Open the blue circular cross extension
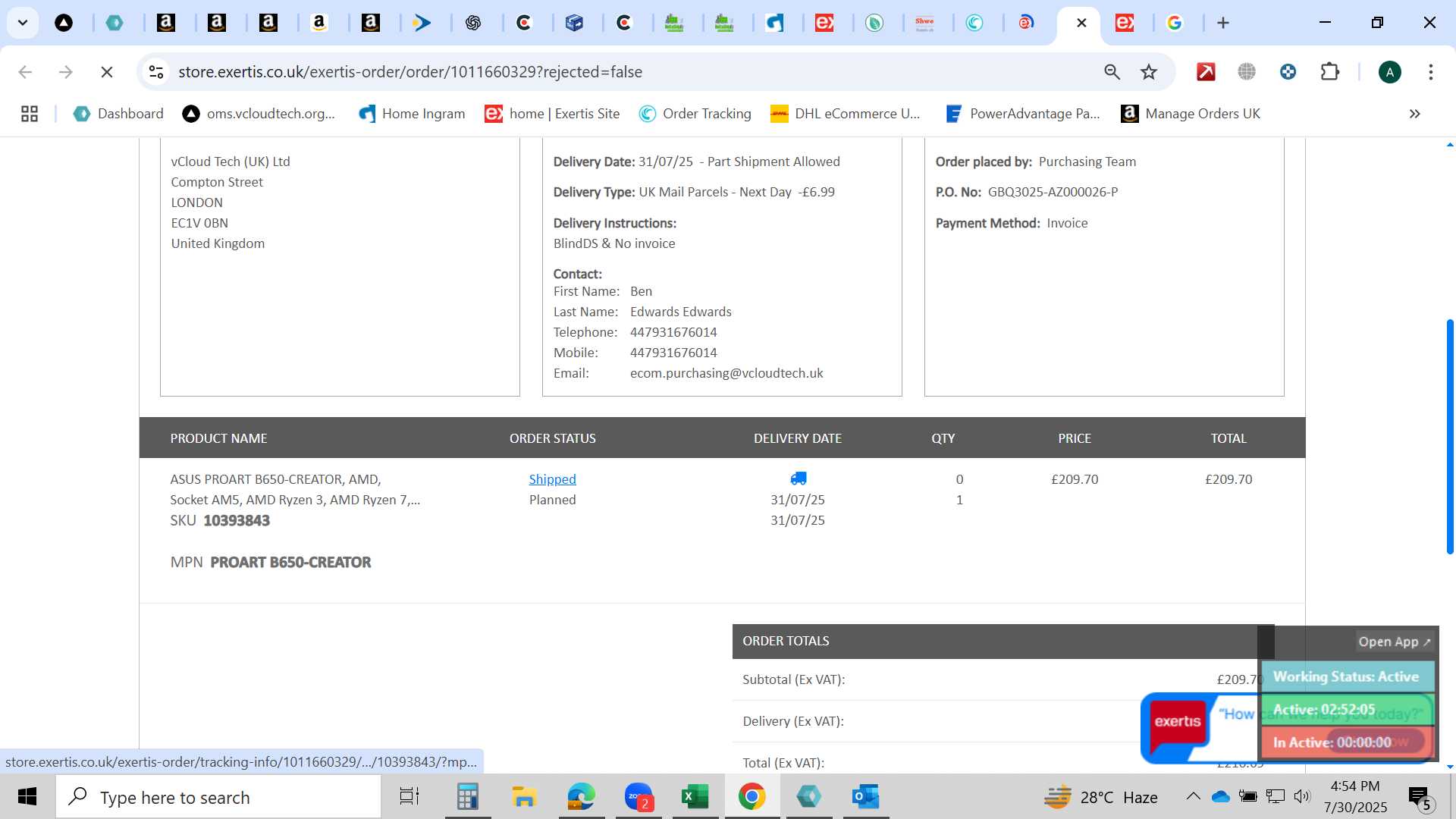This screenshot has width=1456, height=819. [1288, 72]
